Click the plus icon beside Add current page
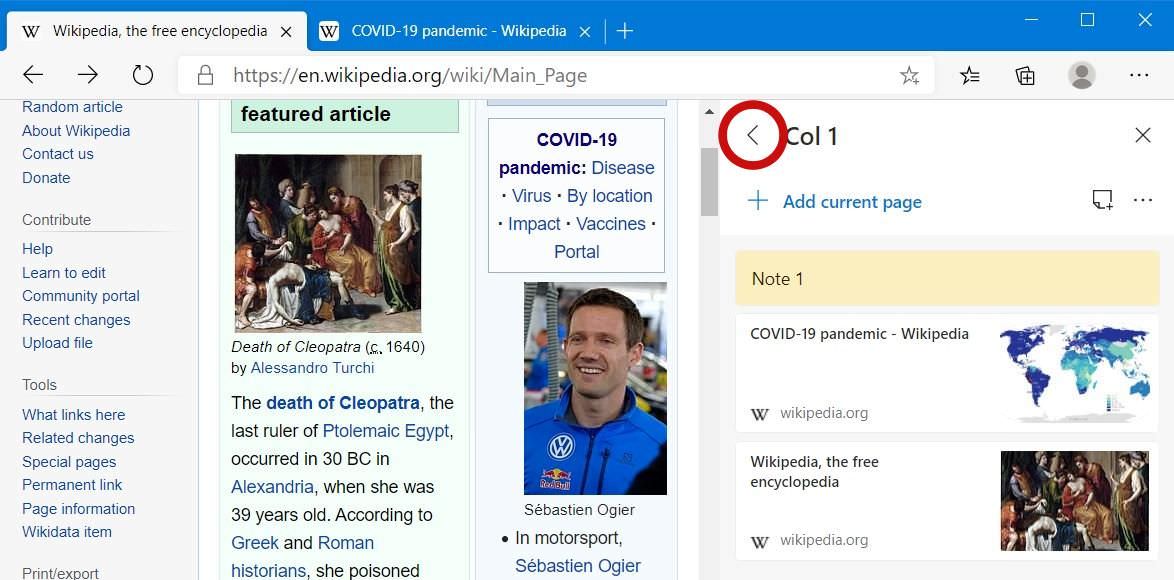Viewport: 1174px width, 580px height. point(758,201)
